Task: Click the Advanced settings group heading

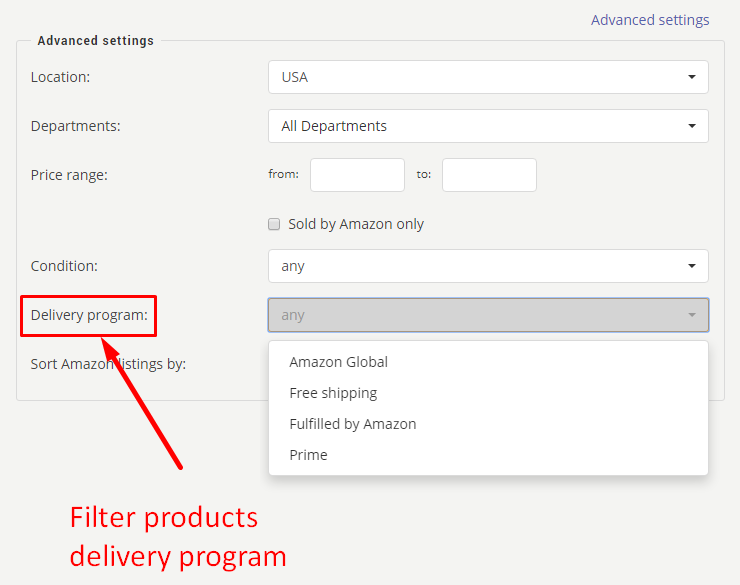Action: (x=95, y=41)
